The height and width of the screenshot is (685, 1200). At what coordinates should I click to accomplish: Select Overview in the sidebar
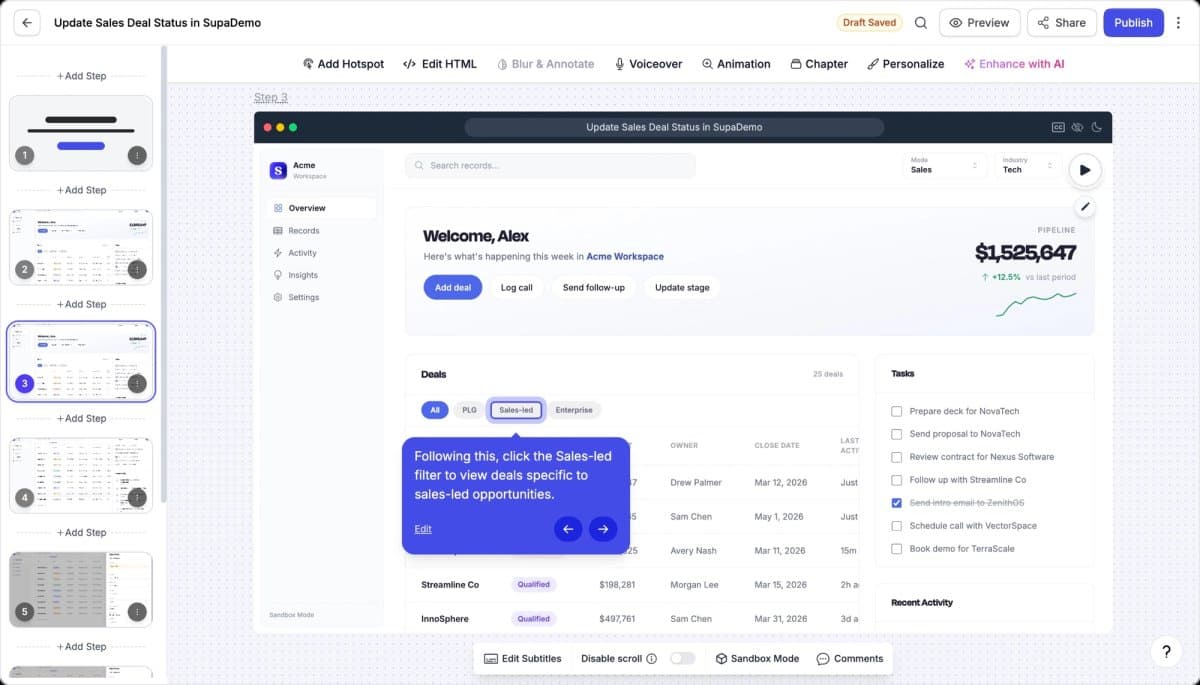pos(324,208)
